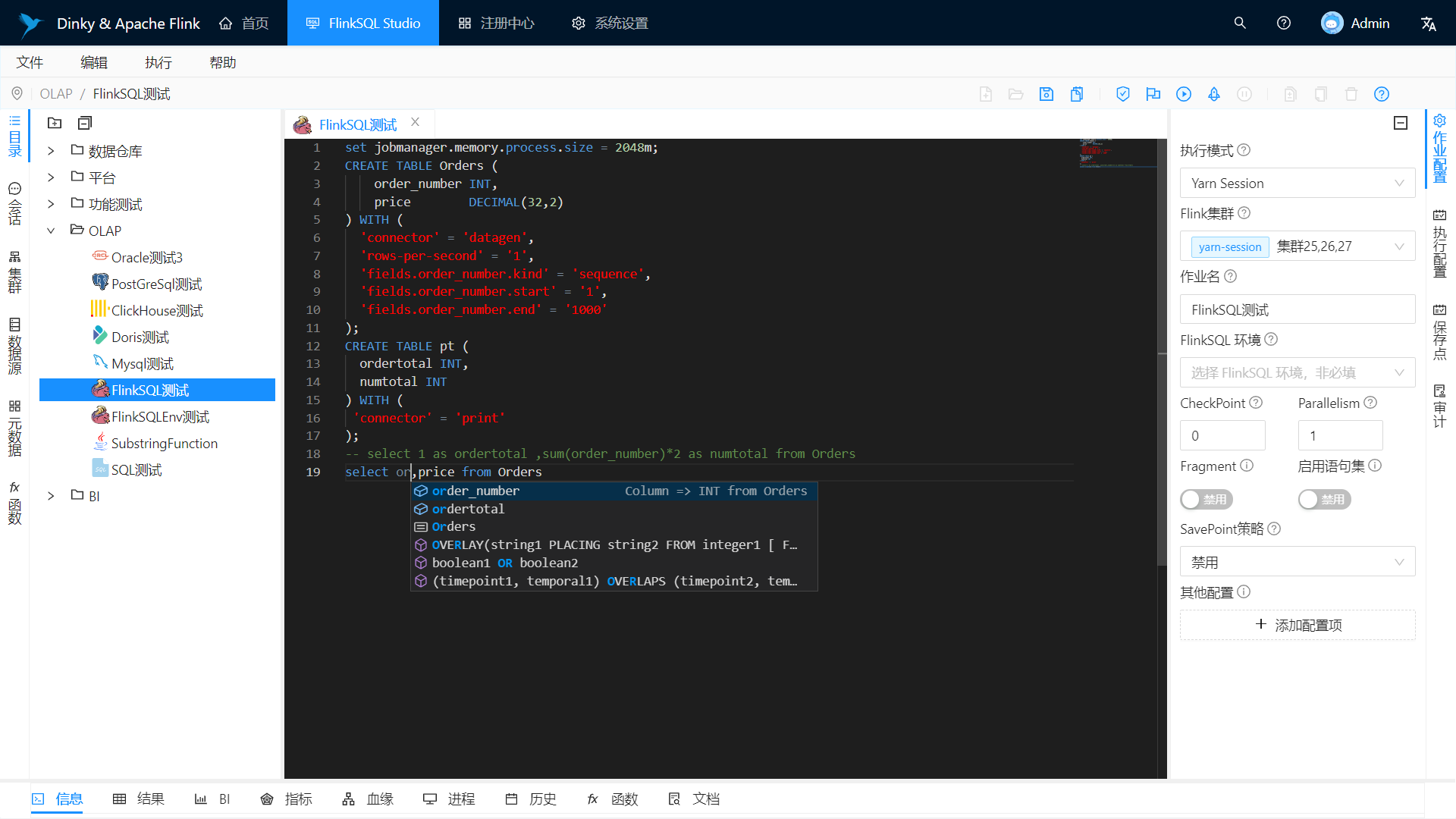Click the collapse-all icon in tree
Image resolution: width=1456 pixels, height=819 pixels.
(85, 123)
